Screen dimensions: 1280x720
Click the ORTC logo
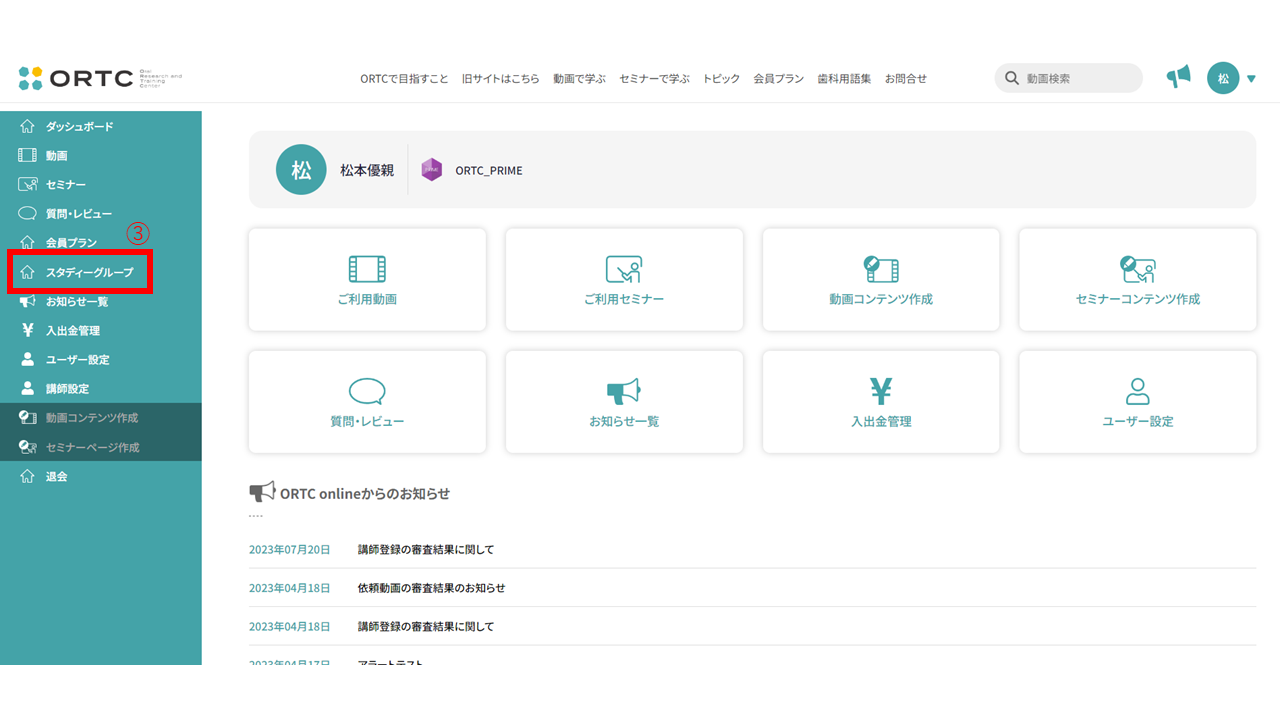101,78
